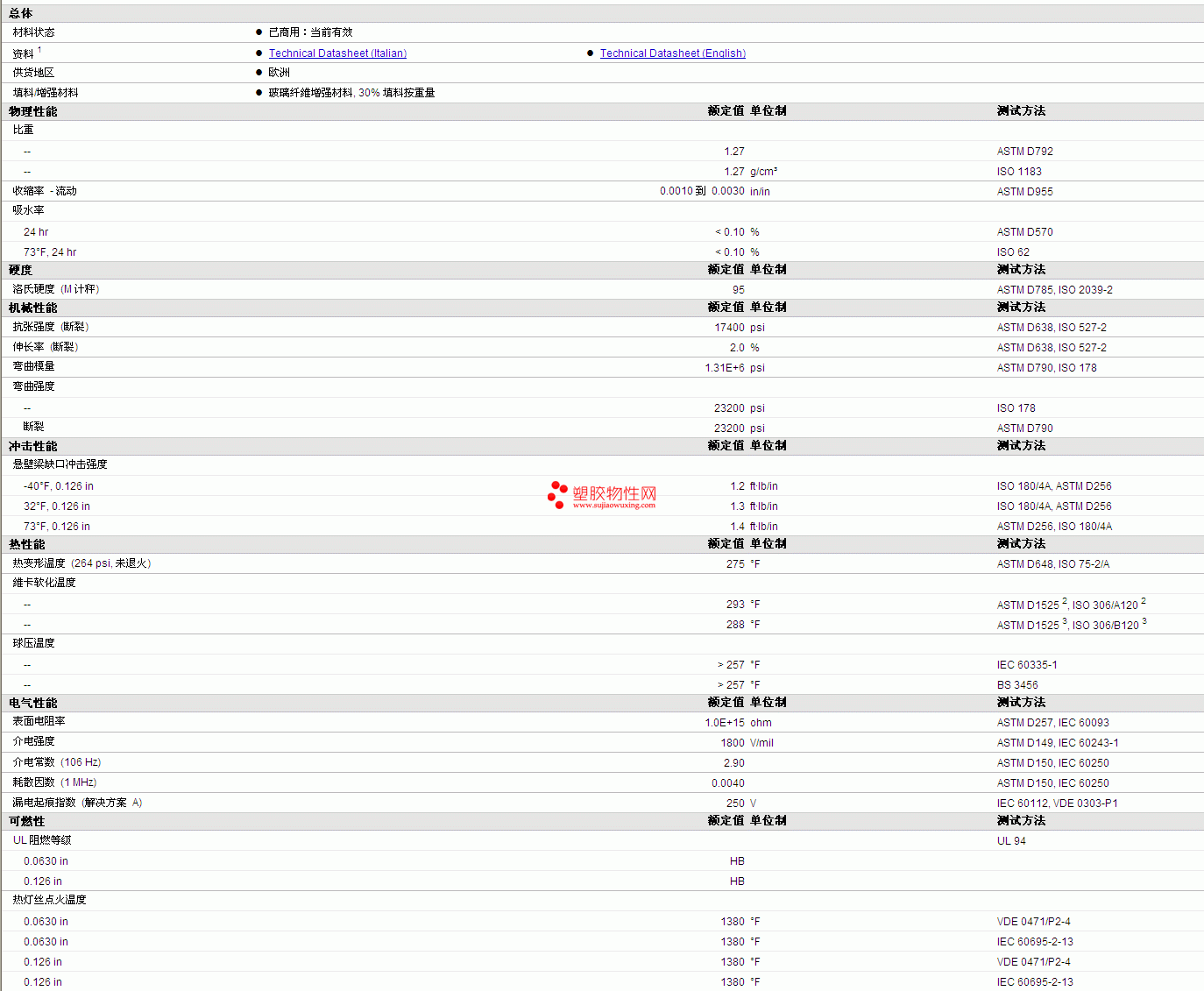Viewport: 1204px width, 991px height.
Task: Open Technical Datasheet (English) link
Action: click(x=672, y=53)
